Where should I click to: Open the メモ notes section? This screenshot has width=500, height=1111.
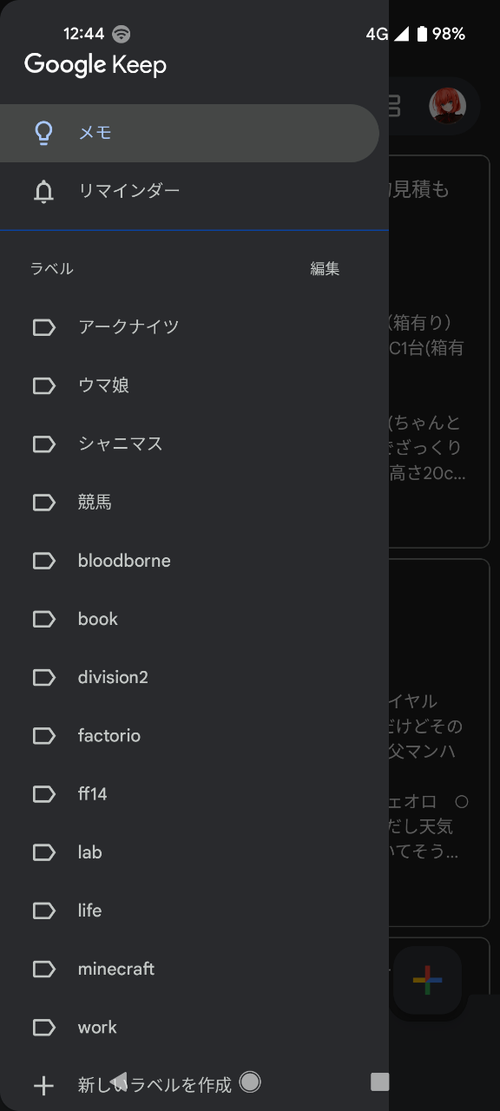pyautogui.click(x=189, y=133)
